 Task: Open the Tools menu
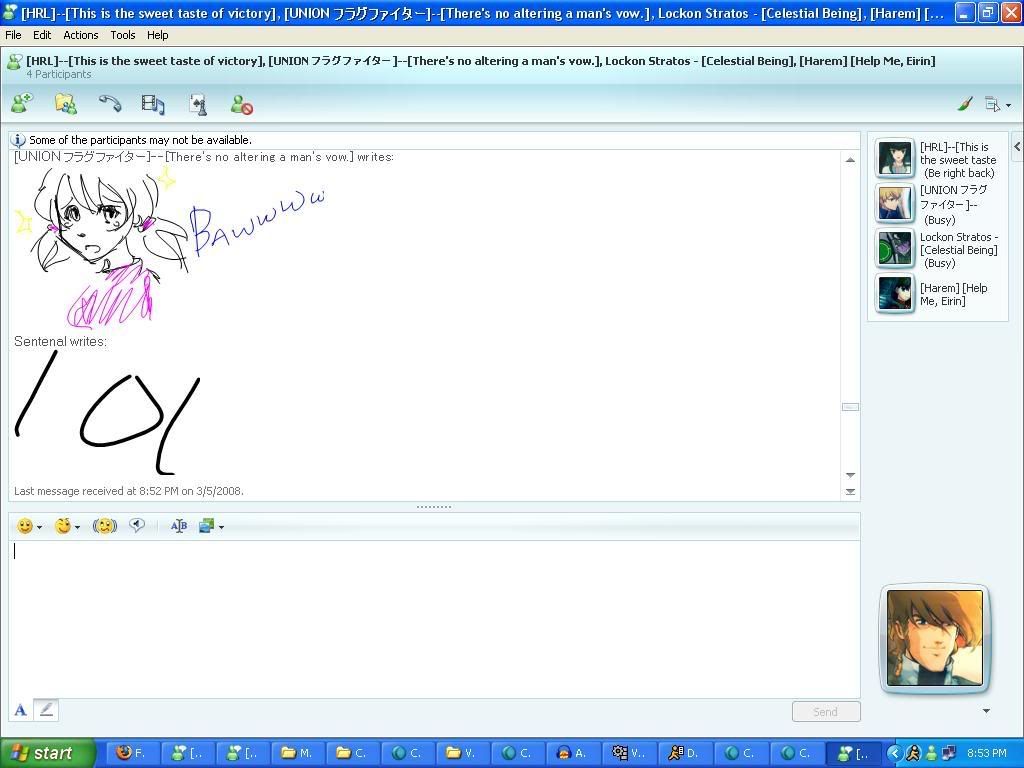point(123,35)
